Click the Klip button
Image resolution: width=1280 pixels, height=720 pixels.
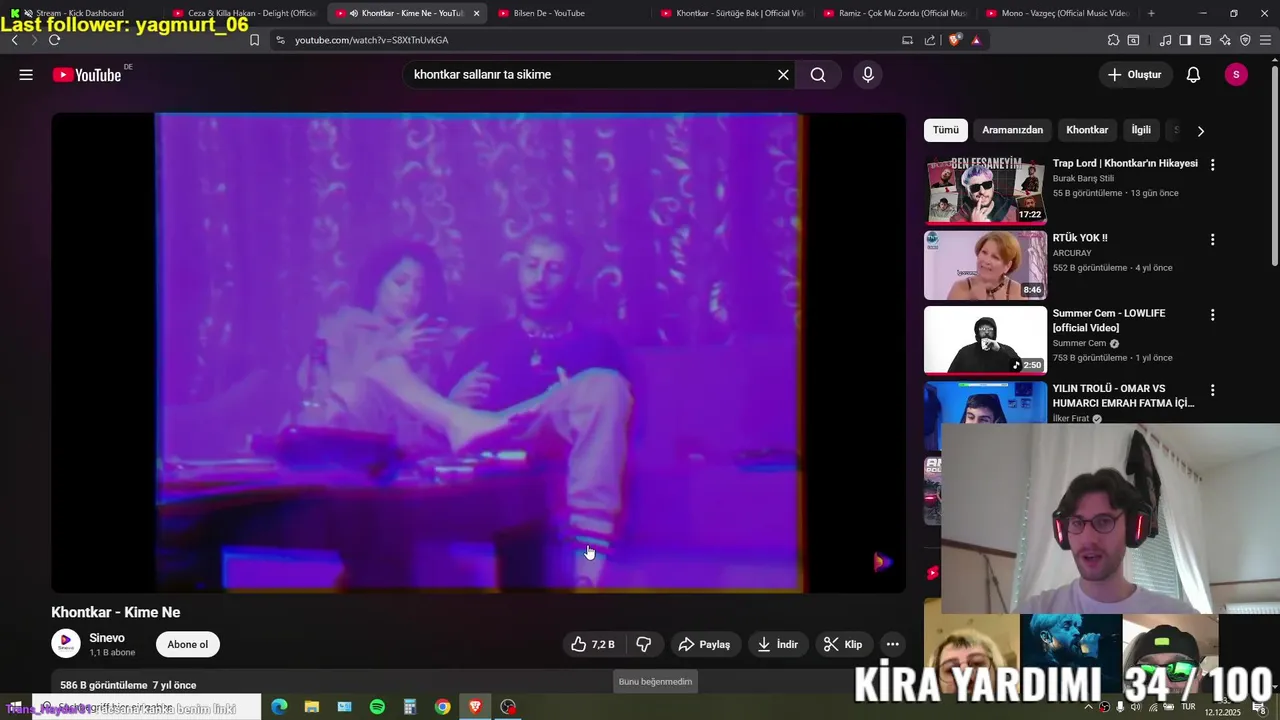[x=843, y=644]
